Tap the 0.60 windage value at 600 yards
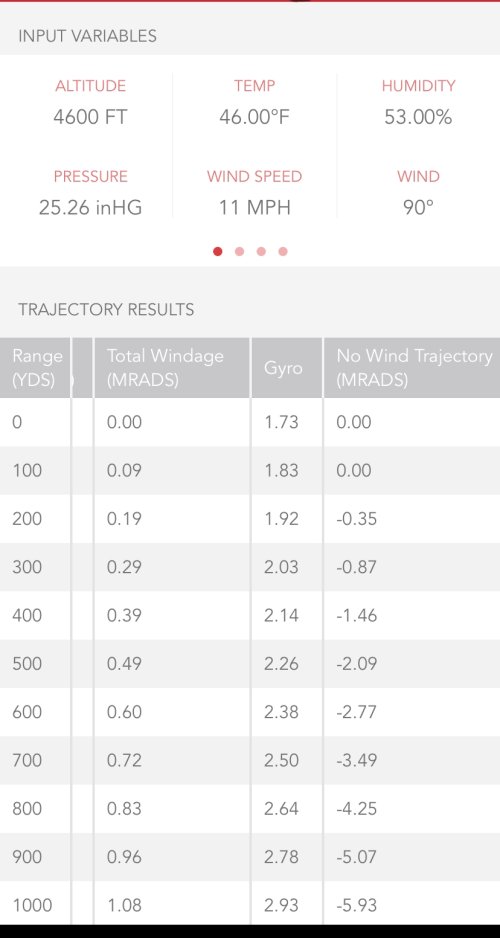 (x=124, y=712)
